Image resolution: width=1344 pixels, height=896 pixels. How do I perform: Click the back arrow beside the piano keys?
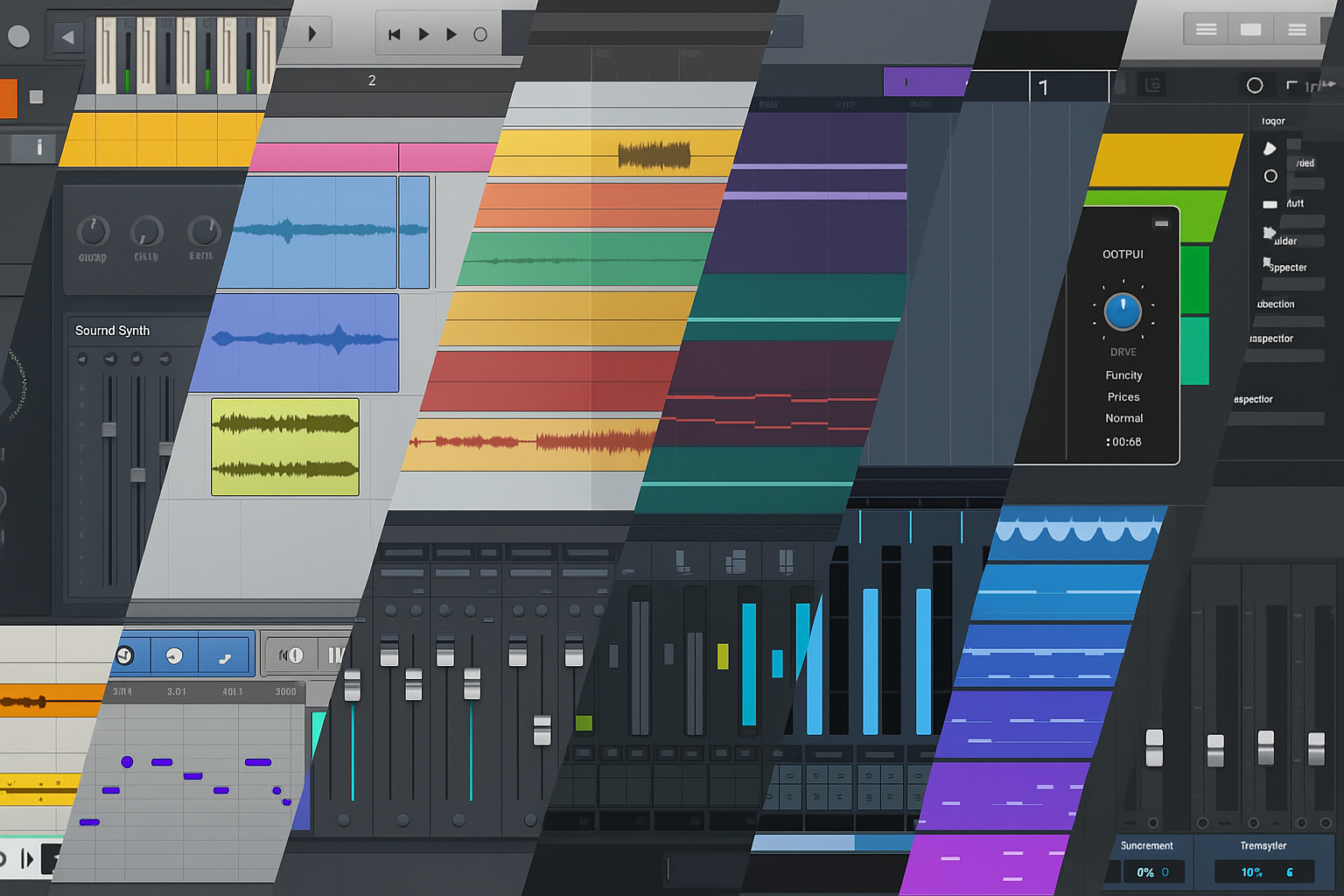pos(67,37)
